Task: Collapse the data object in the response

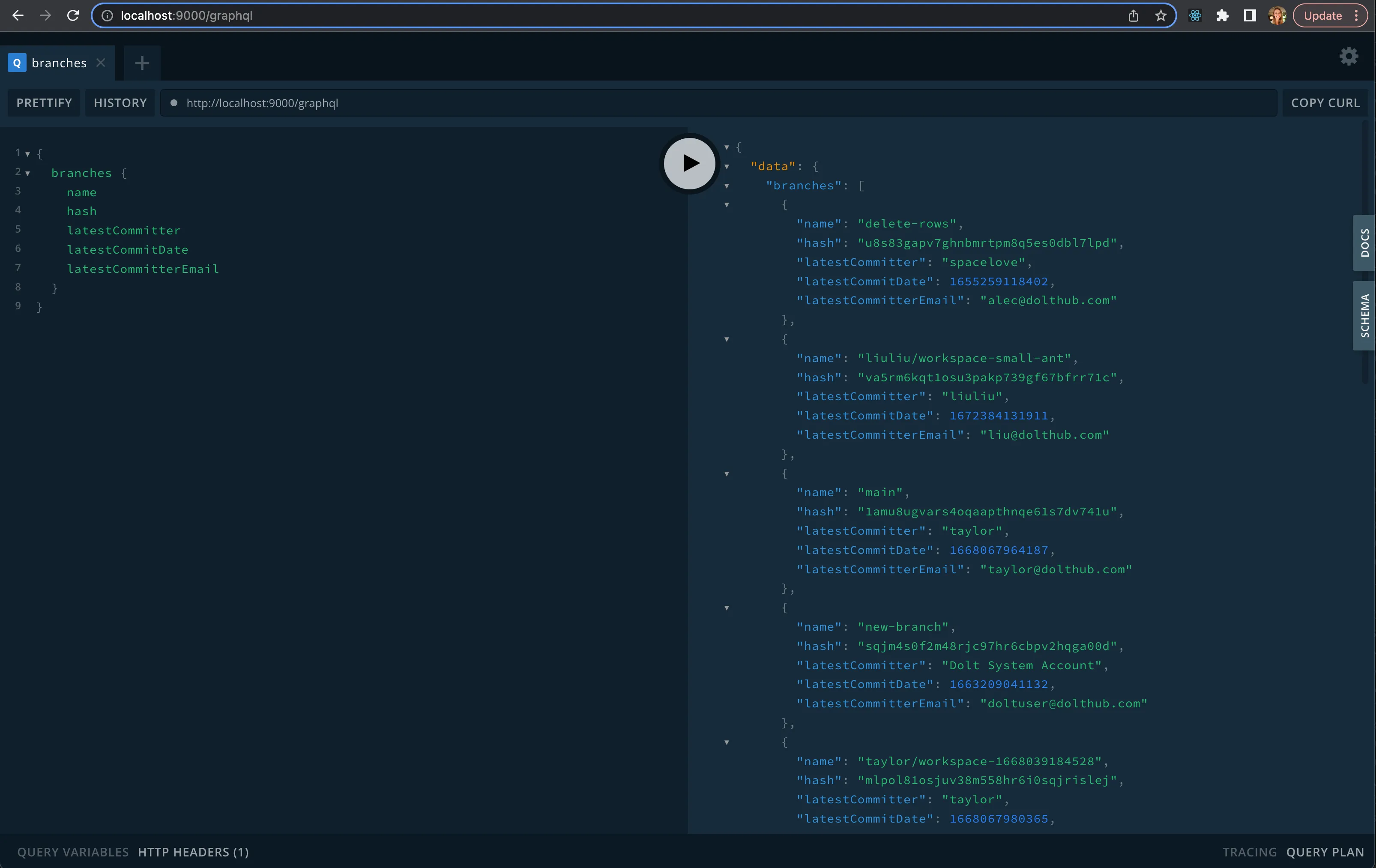Action: pyautogui.click(x=727, y=166)
